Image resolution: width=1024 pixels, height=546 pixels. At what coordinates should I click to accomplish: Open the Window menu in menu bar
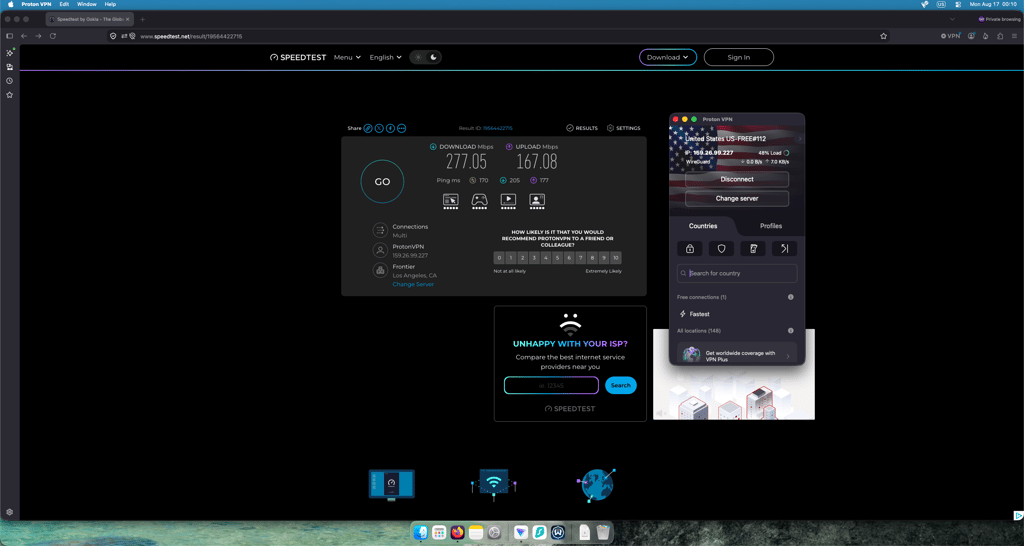[86, 4]
